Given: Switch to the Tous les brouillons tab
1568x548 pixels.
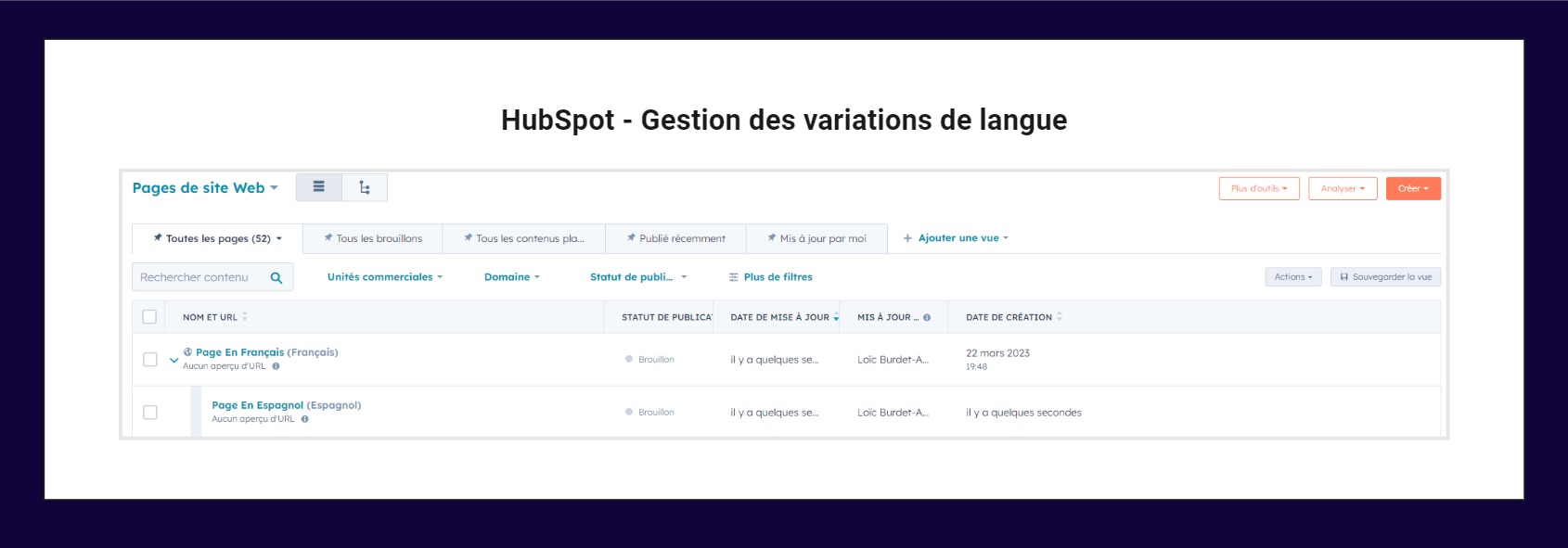Looking at the screenshot, I should pos(373,238).
